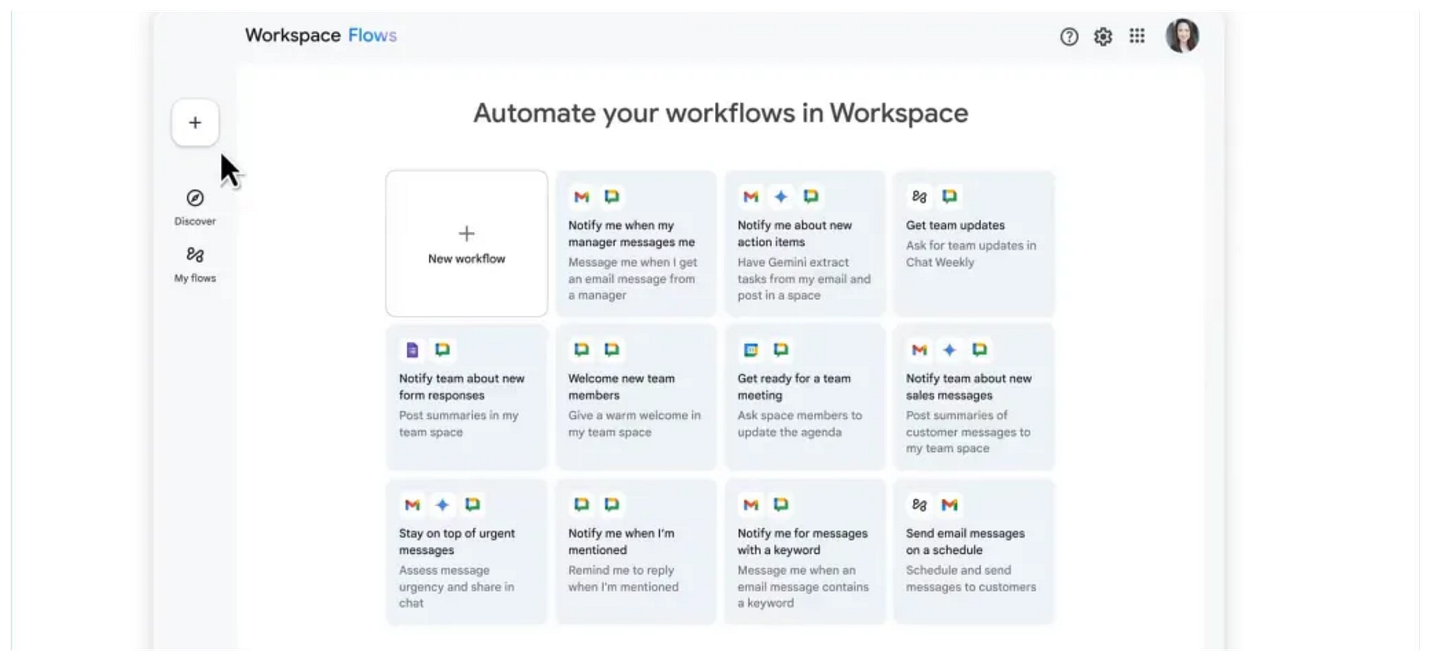The height and width of the screenshot is (661, 1456).
Task: Click Flows icon on Get team updates card
Action: pyautogui.click(x=919, y=197)
